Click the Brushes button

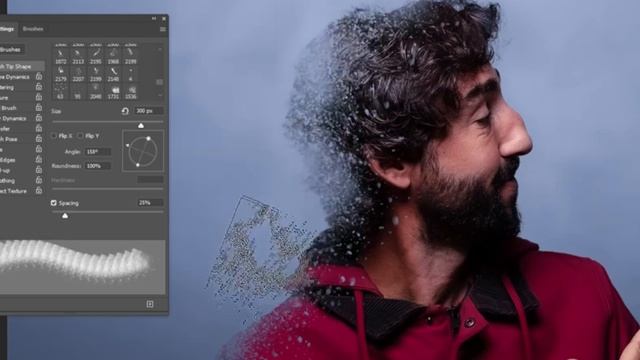point(11,49)
